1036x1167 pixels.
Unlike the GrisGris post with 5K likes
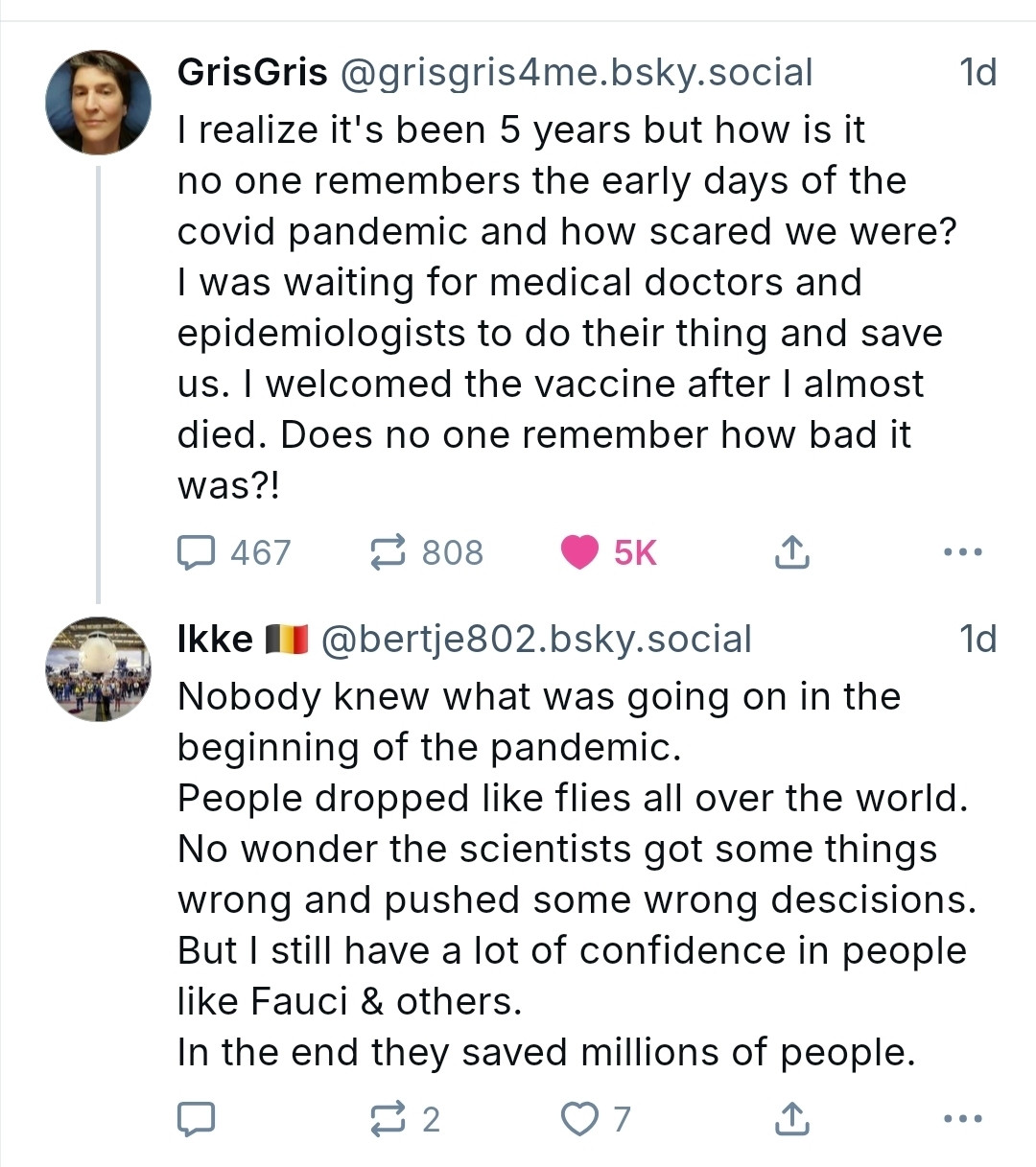[608, 552]
